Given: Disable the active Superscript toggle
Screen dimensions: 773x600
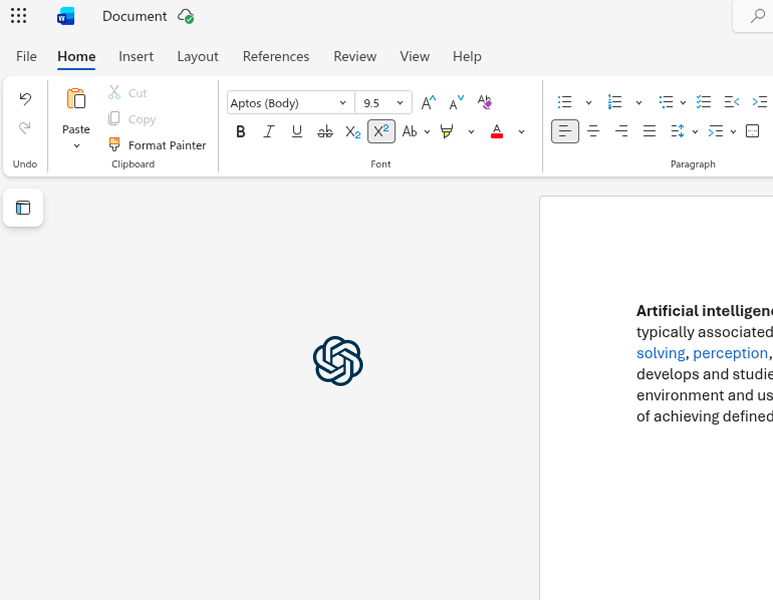Looking at the screenshot, I should (x=380, y=132).
